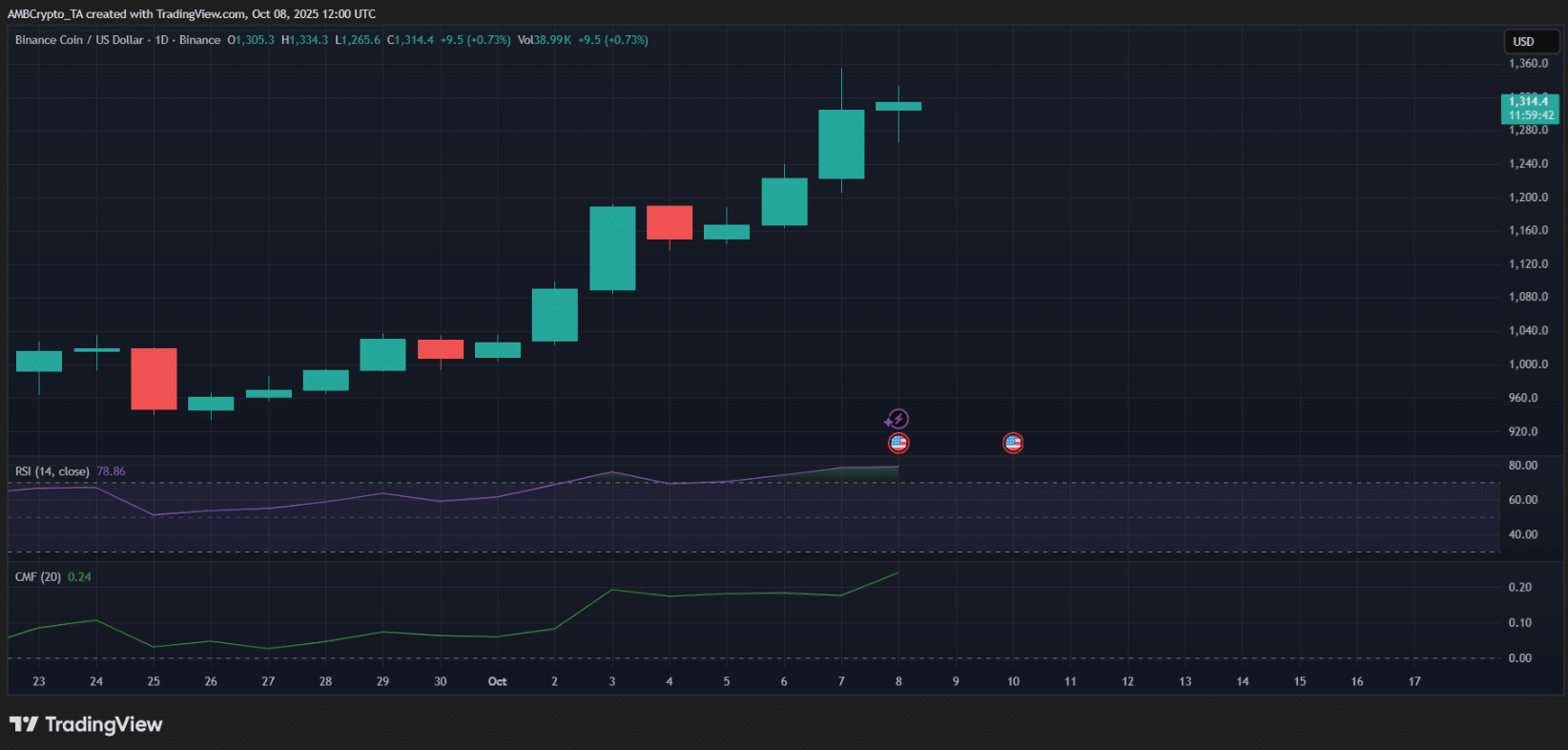Open the USD currency selector
This screenshot has height=750, width=1568.
point(1530,41)
